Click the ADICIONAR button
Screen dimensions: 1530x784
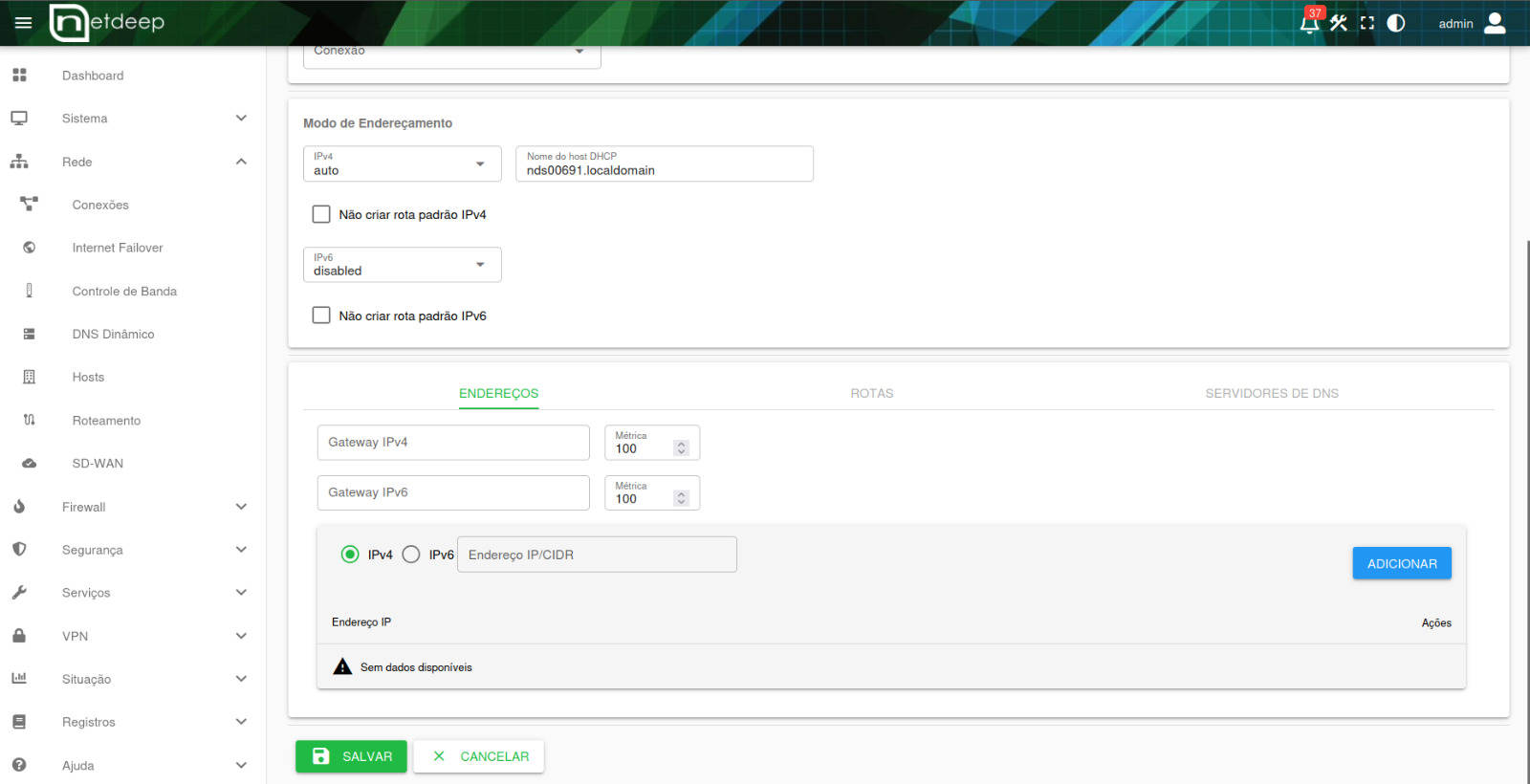pos(1402,563)
